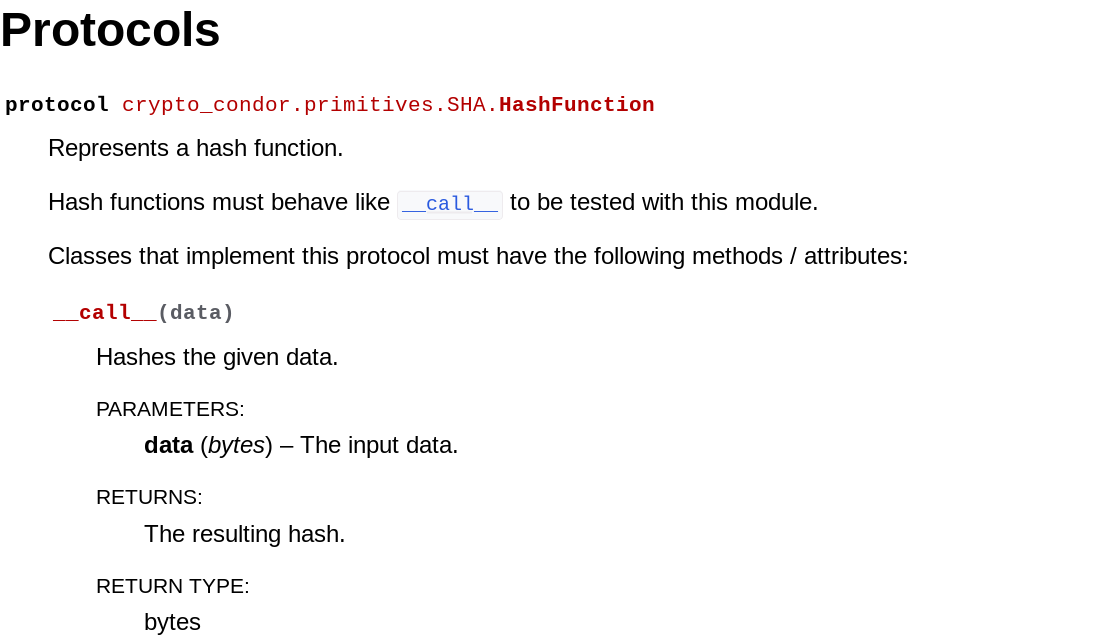The height and width of the screenshot is (640, 1104).
Task: Click the crypto_condor.primitives.SHA module path
Action: (310, 105)
